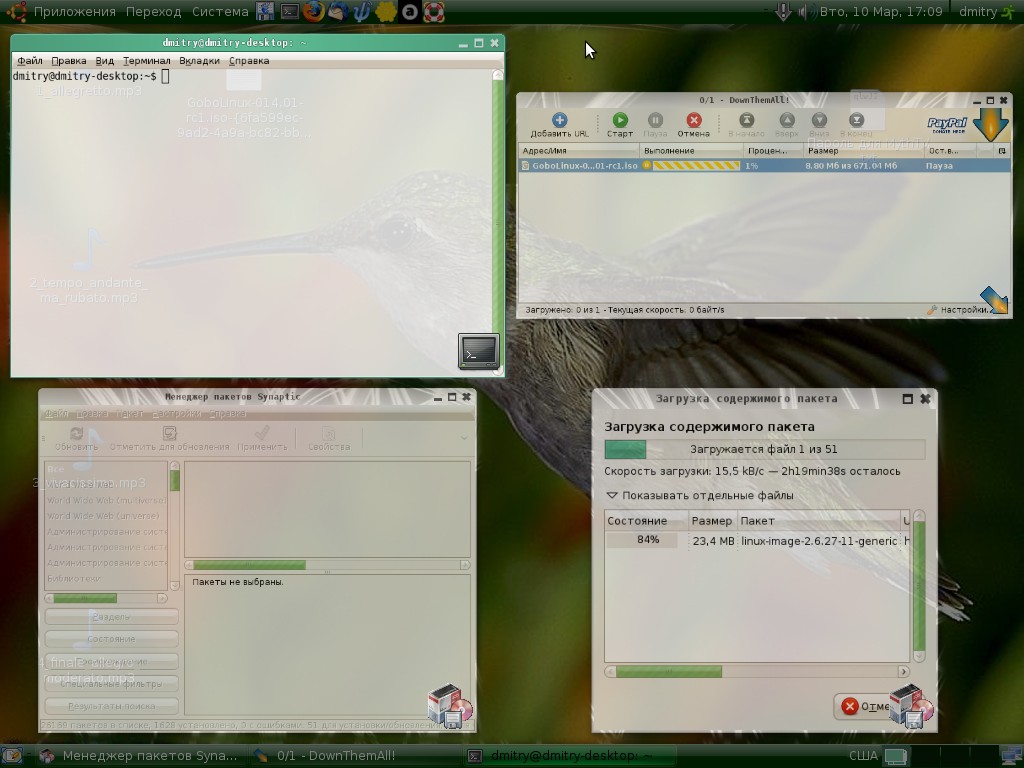Click the Состояние filter button in Synaptic
Screen dimensions: 1024x768
(x=111, y=638)
